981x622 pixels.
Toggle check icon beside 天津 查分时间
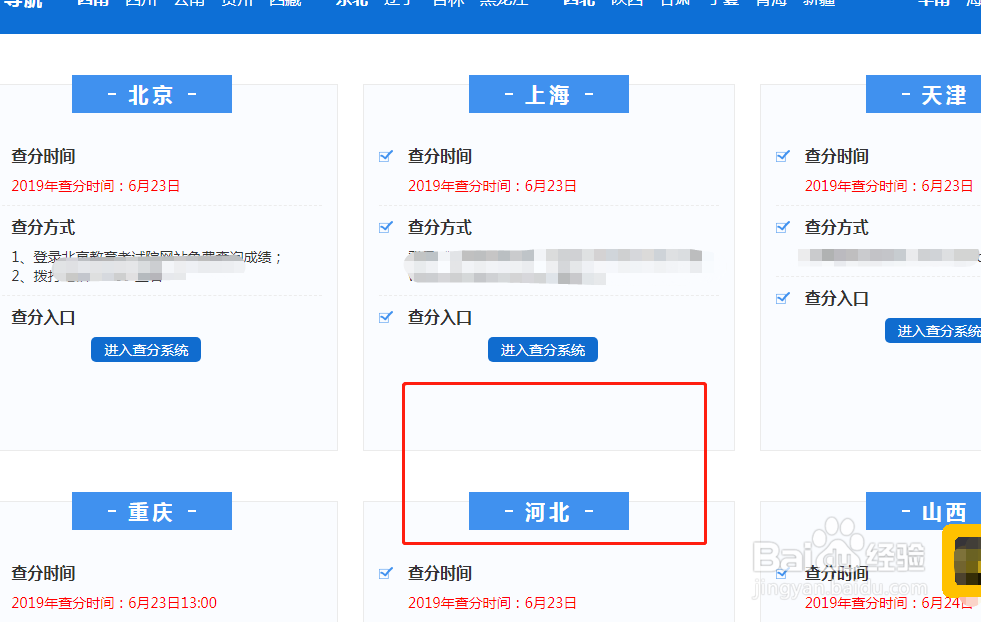pos(783,156)
